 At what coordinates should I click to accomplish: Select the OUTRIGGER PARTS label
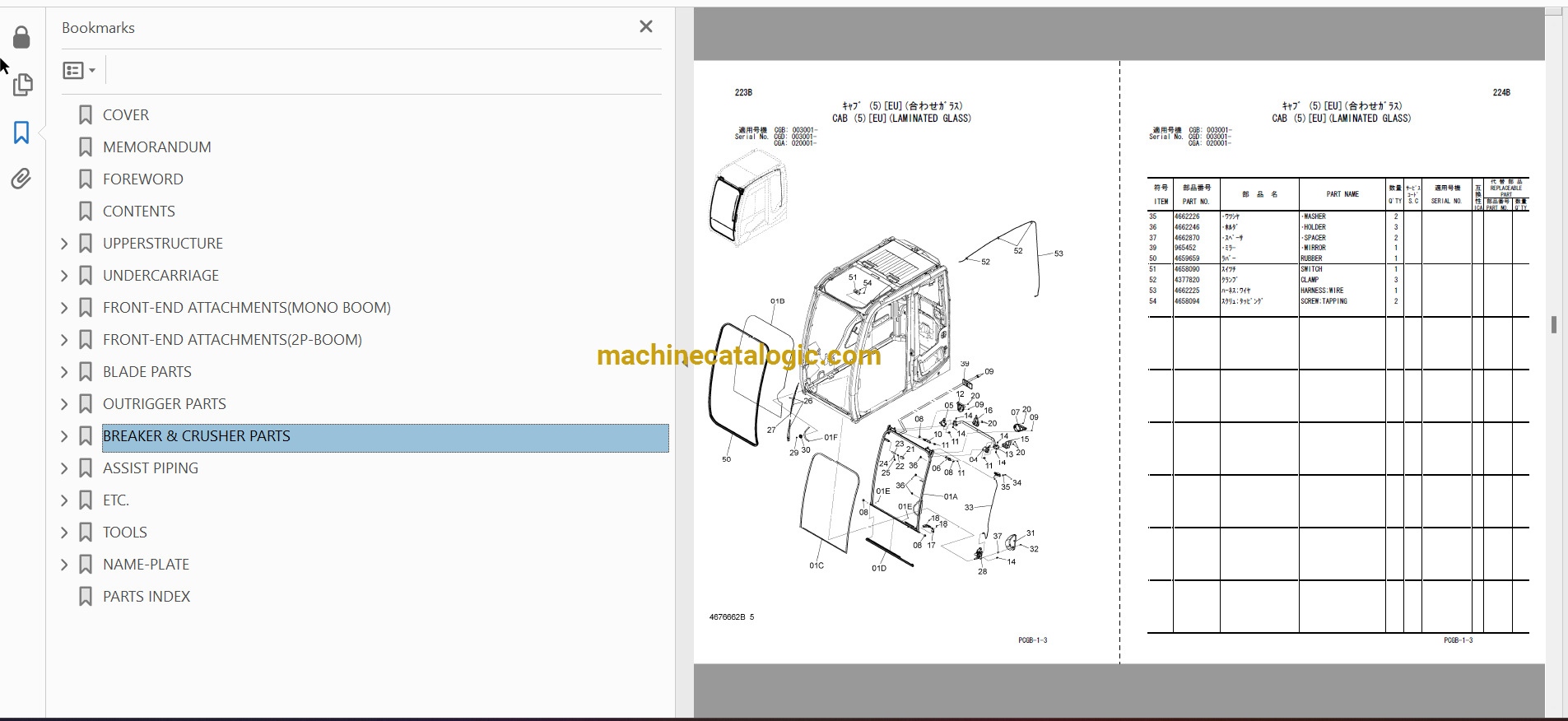[165, 404]
